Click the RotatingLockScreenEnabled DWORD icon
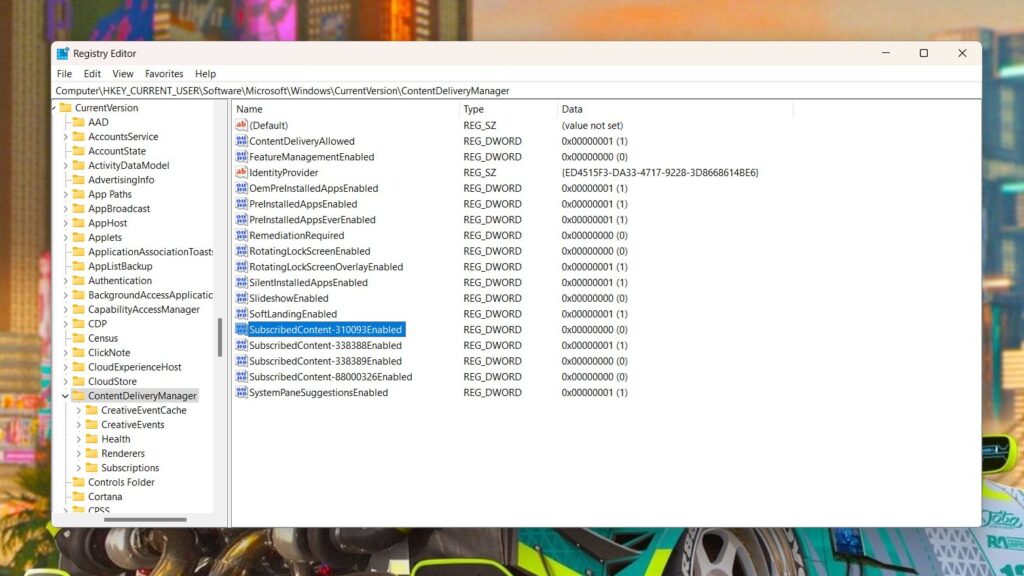 pos(241,250)
